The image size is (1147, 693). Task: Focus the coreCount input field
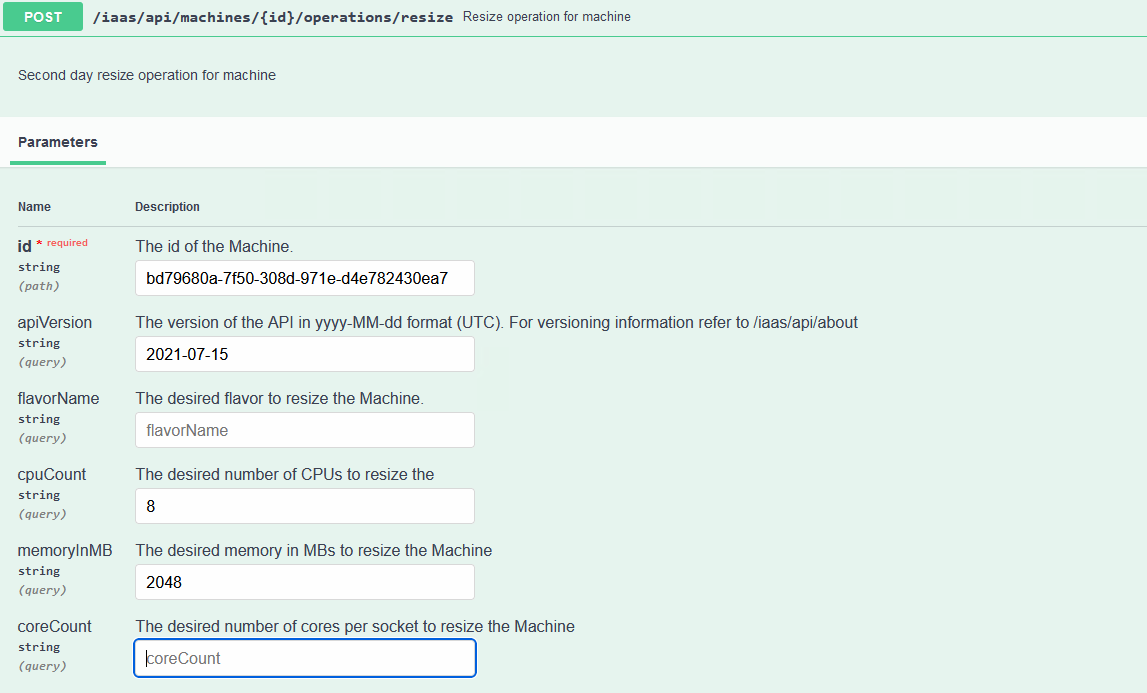click(x=305, y=658)
